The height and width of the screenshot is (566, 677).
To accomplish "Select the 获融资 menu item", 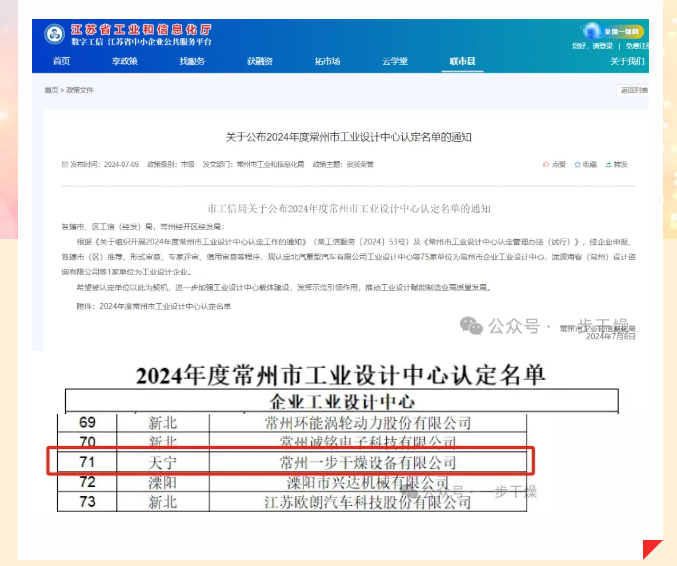I will click(260, 62).
